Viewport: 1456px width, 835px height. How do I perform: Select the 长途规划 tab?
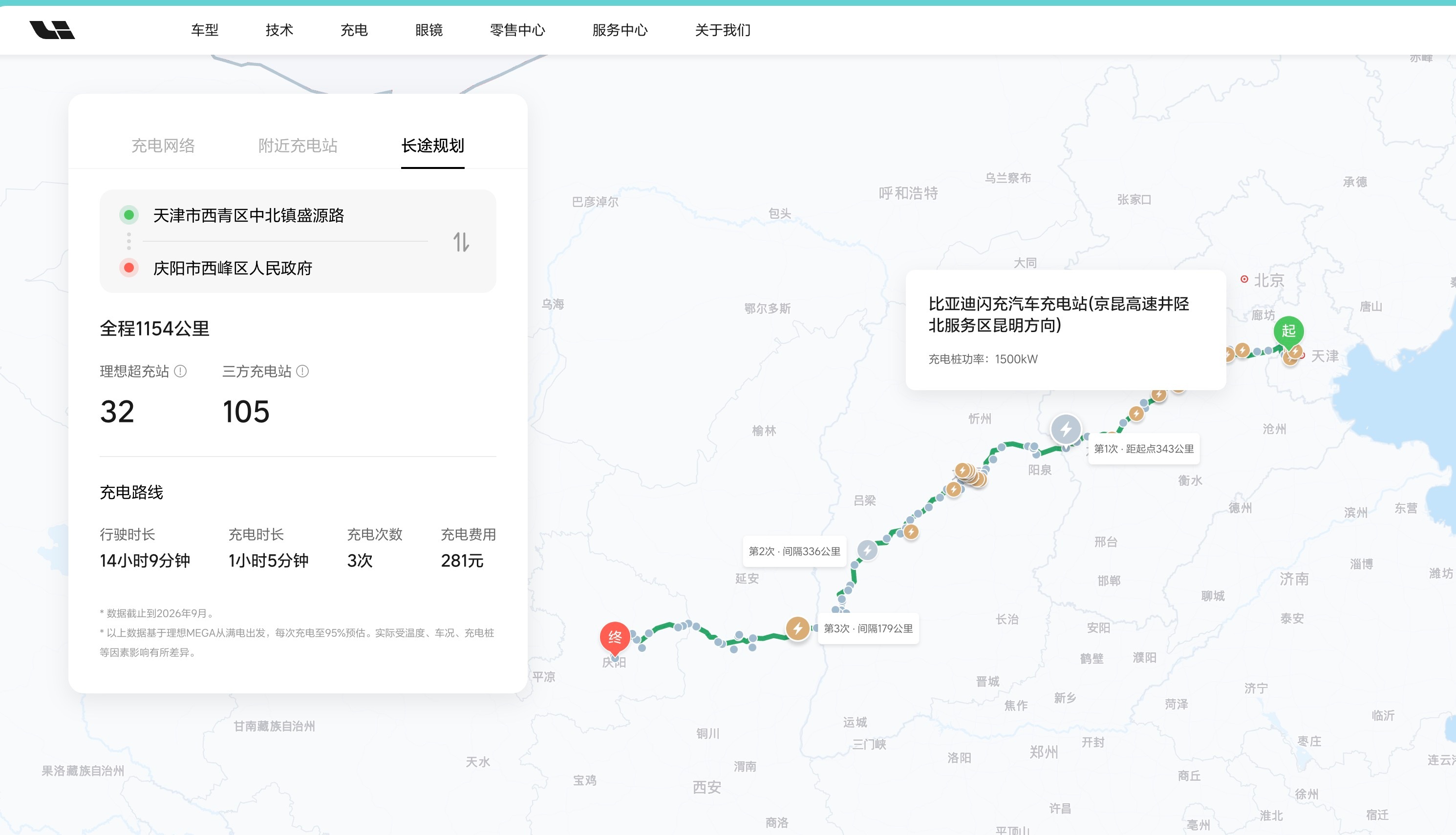[432, 146]
